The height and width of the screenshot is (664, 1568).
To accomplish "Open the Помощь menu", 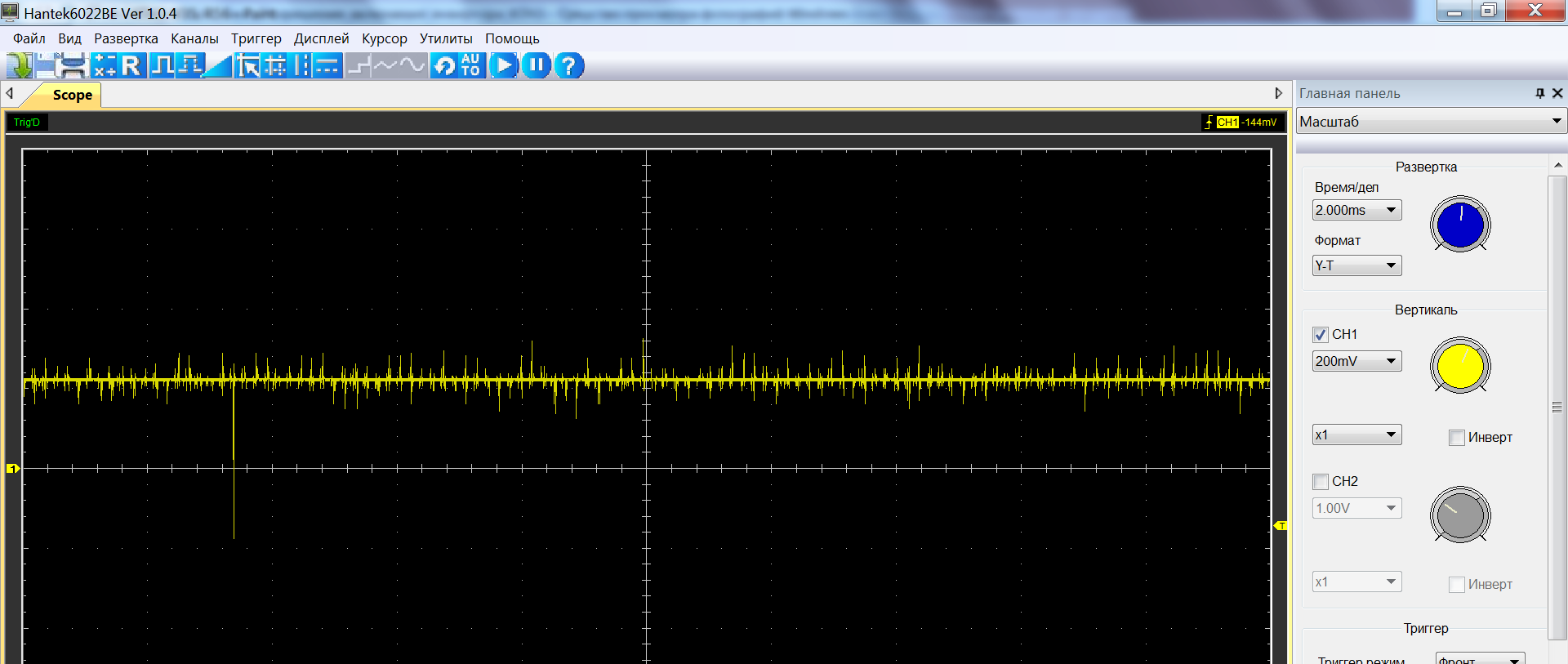I will pos(512,38).
